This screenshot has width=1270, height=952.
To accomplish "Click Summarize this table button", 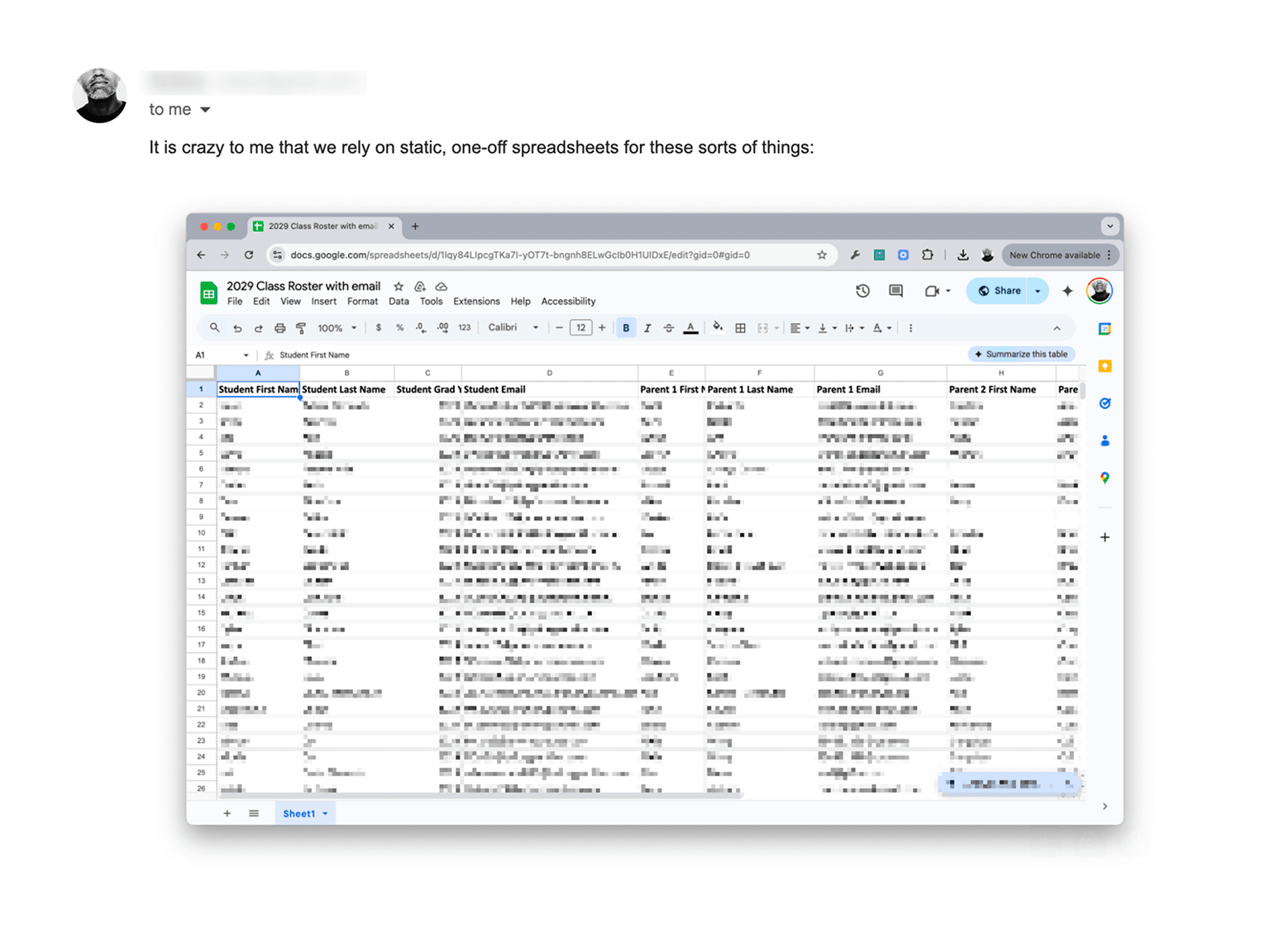I will click(1021, 355).
